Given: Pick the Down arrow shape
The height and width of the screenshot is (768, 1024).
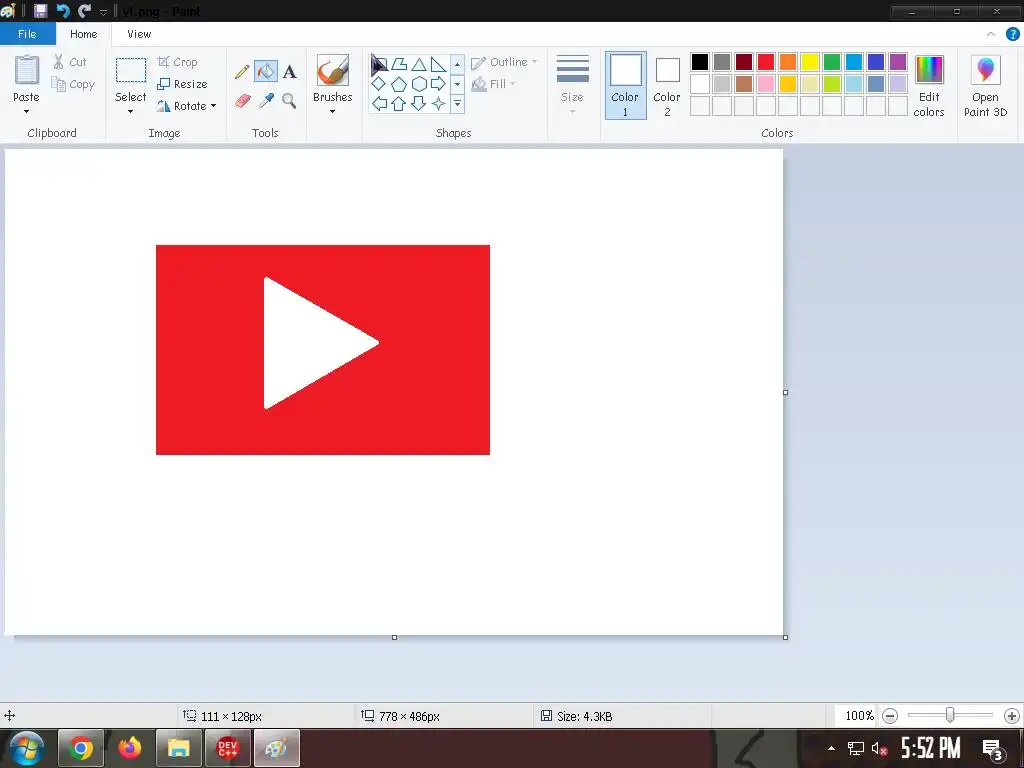Looking at the screenshot, I should (419, 103).
